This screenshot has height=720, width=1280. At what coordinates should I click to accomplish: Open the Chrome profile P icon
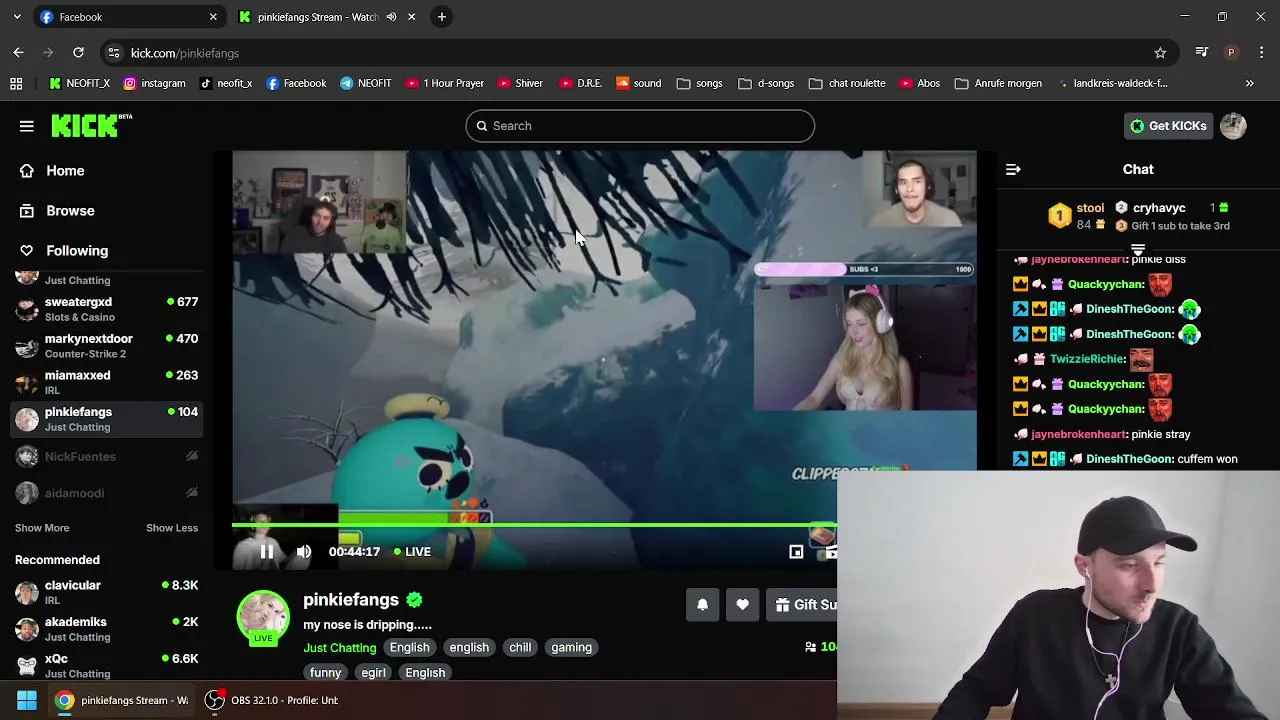tap(1231, 53)
